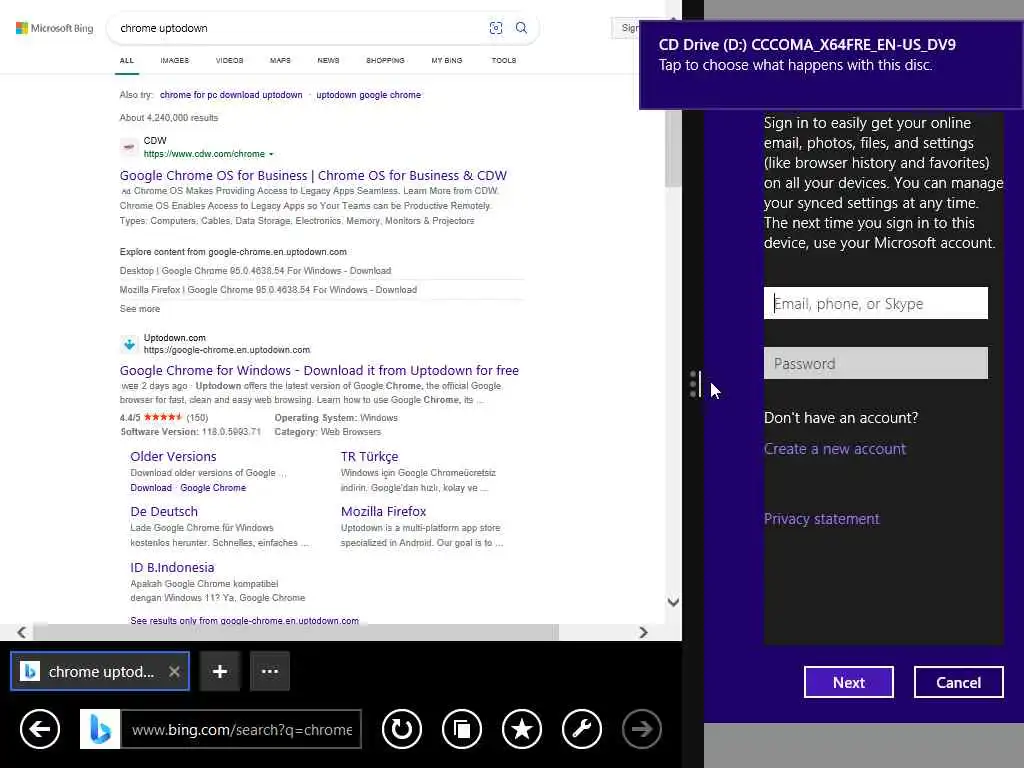Click 'About 4,240,000 results' text

tap(168, 118)
